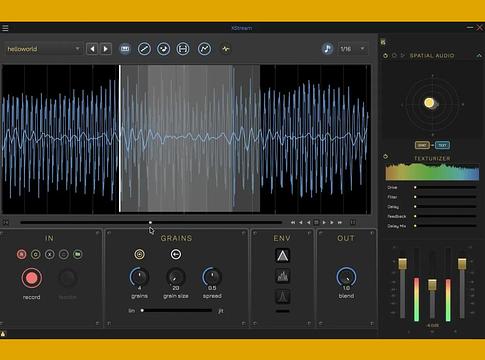Click the leftmost gold mixer fader
Screen dimensions: 485x360
pos(403,263)
